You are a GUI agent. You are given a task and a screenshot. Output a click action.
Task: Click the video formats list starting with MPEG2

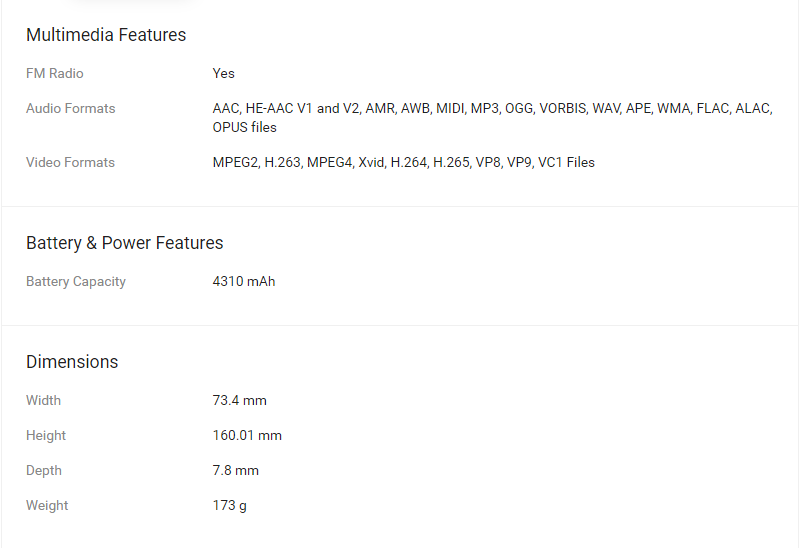tap(403, 162)
